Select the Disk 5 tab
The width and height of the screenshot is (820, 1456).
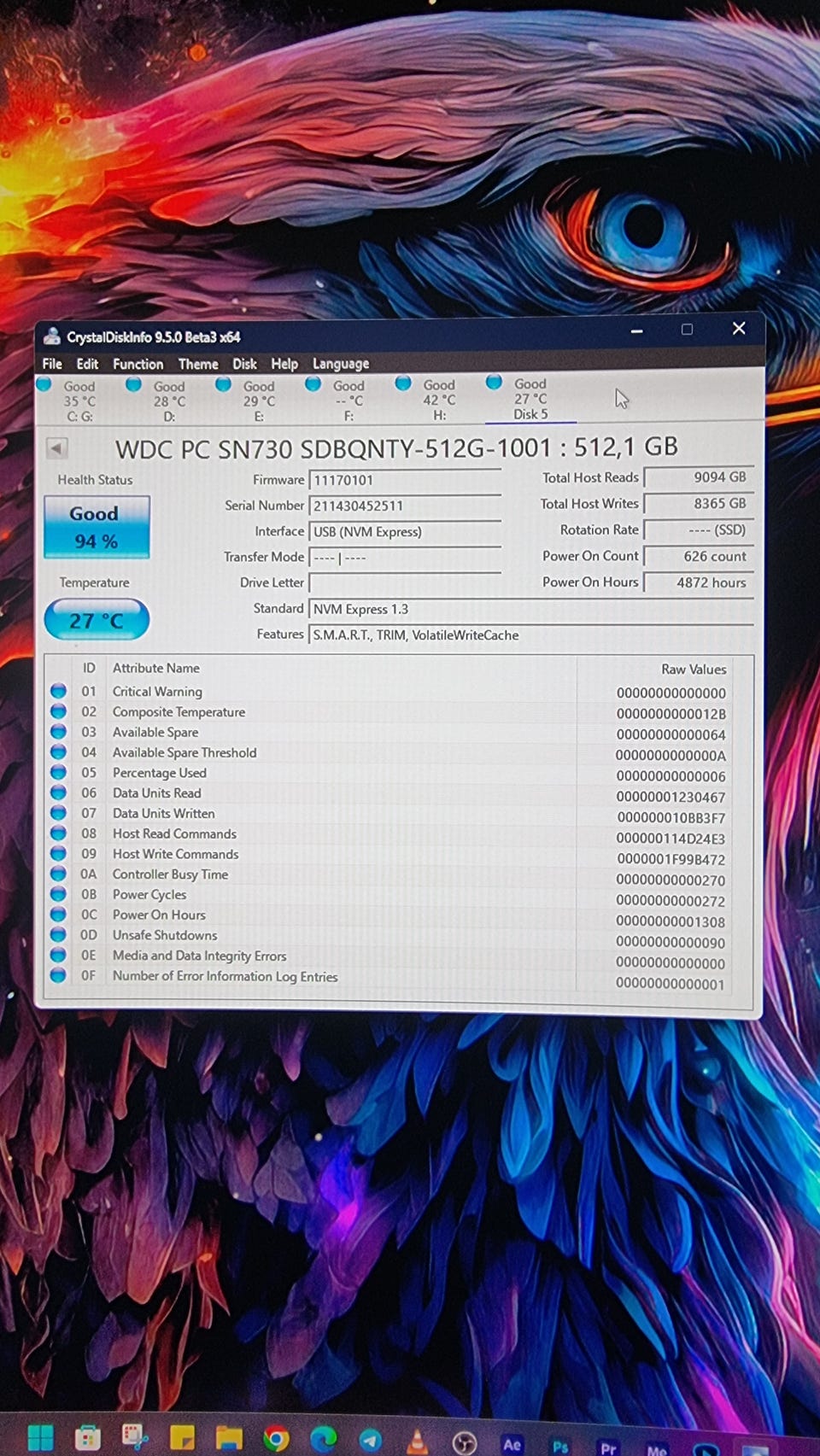point(530,399)
